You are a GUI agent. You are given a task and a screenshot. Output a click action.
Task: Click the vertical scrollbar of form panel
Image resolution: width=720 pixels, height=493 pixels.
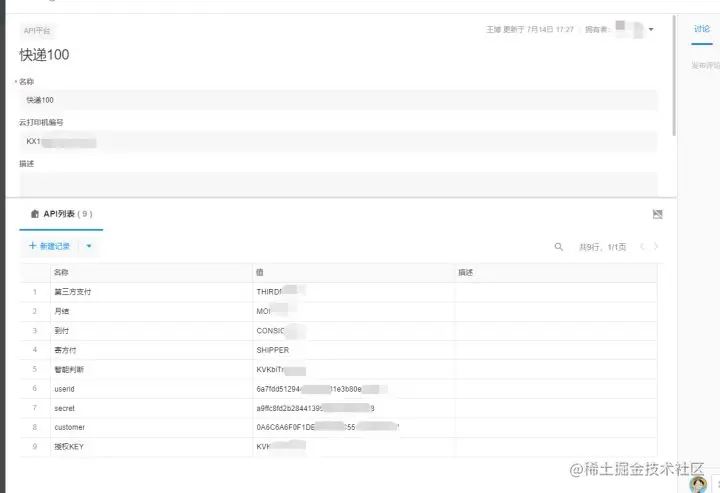(674, 76)
